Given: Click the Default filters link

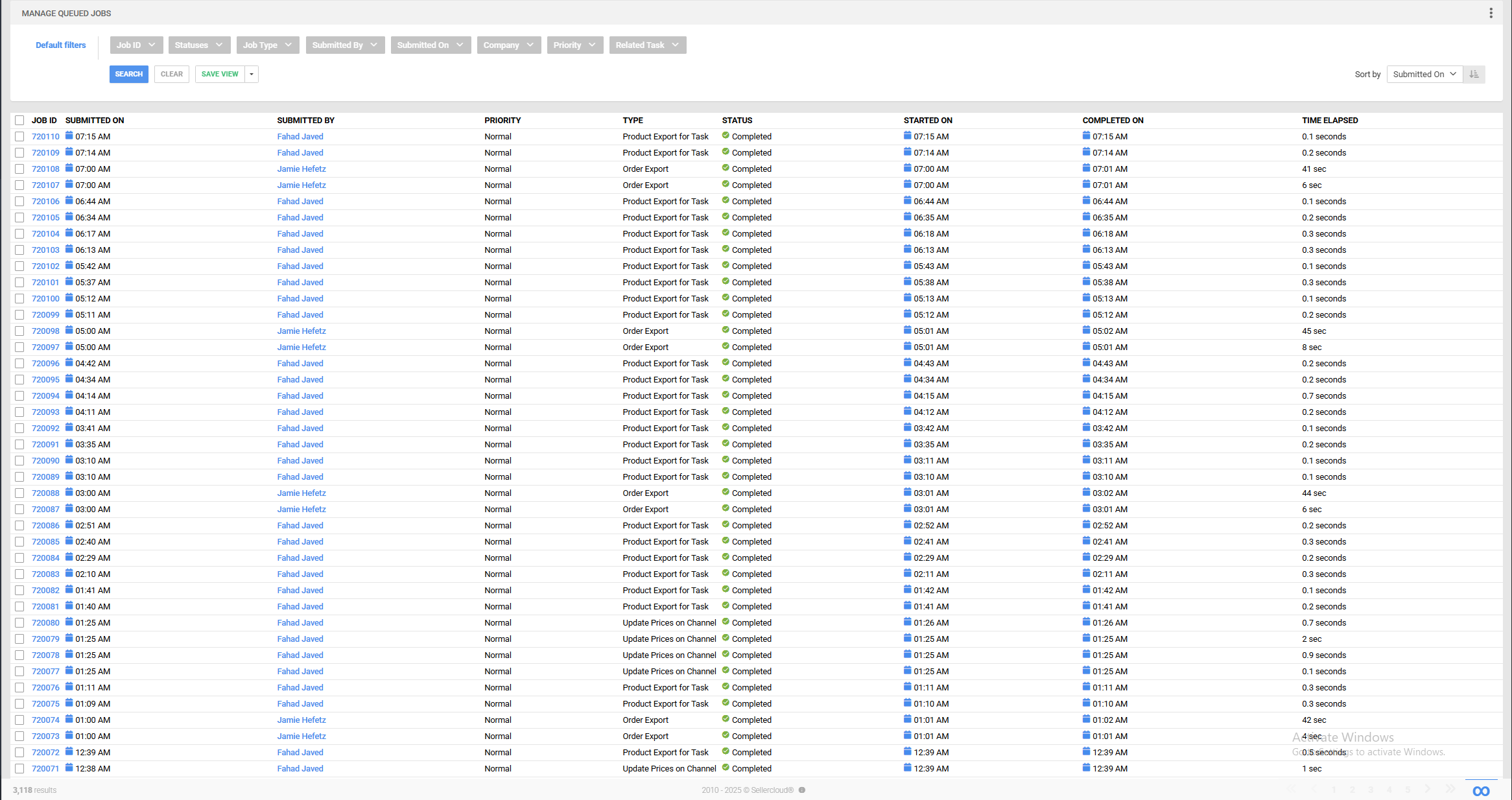Looking at the screenshot, I should tap(61, 45).
